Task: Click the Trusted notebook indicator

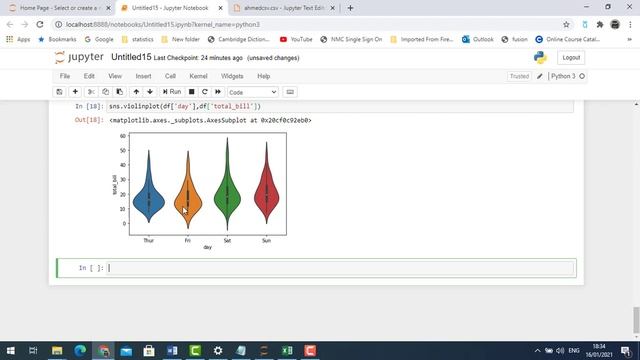Action: coord(519,76)
